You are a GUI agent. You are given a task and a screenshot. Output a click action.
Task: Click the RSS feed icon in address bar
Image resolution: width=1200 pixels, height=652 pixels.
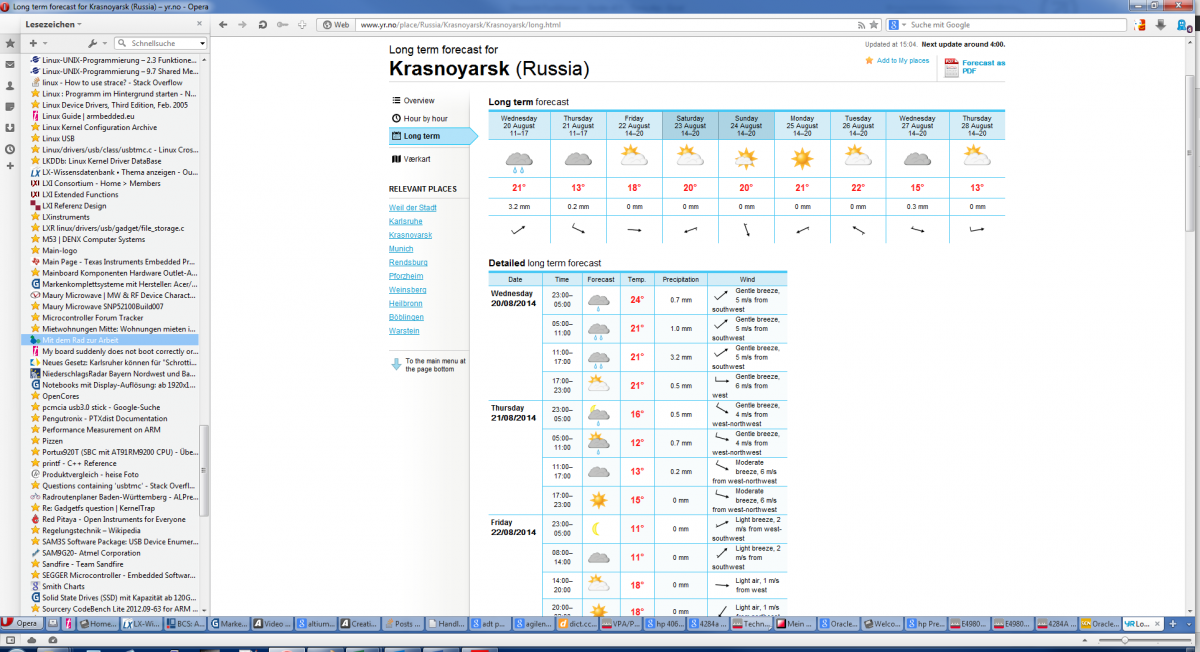click(x=863, y=24)
